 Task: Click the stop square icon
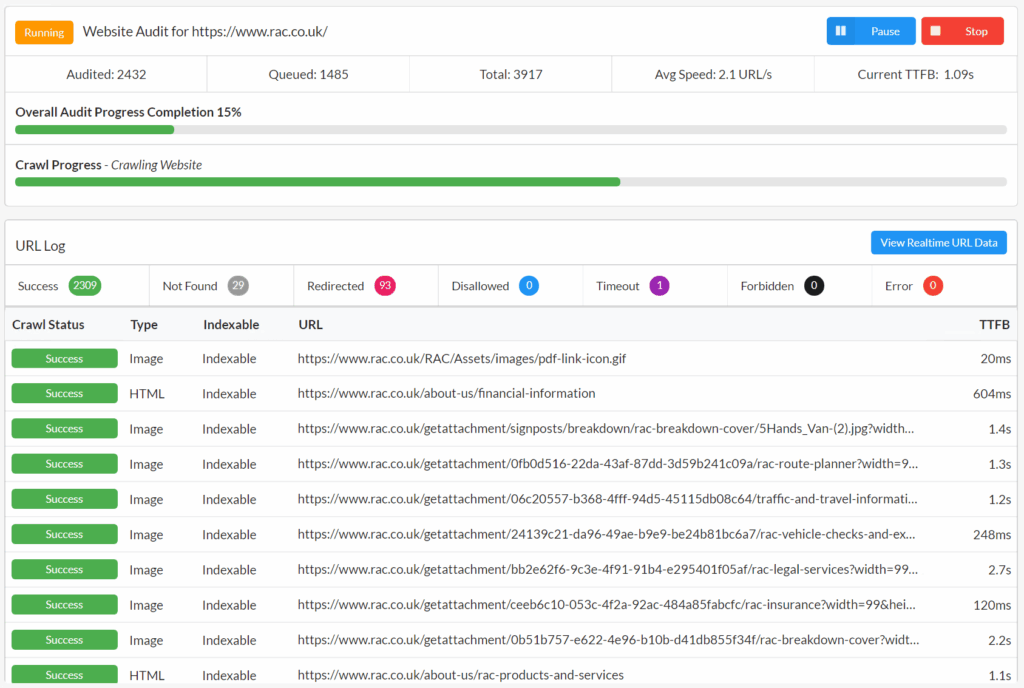pos(936,31)
